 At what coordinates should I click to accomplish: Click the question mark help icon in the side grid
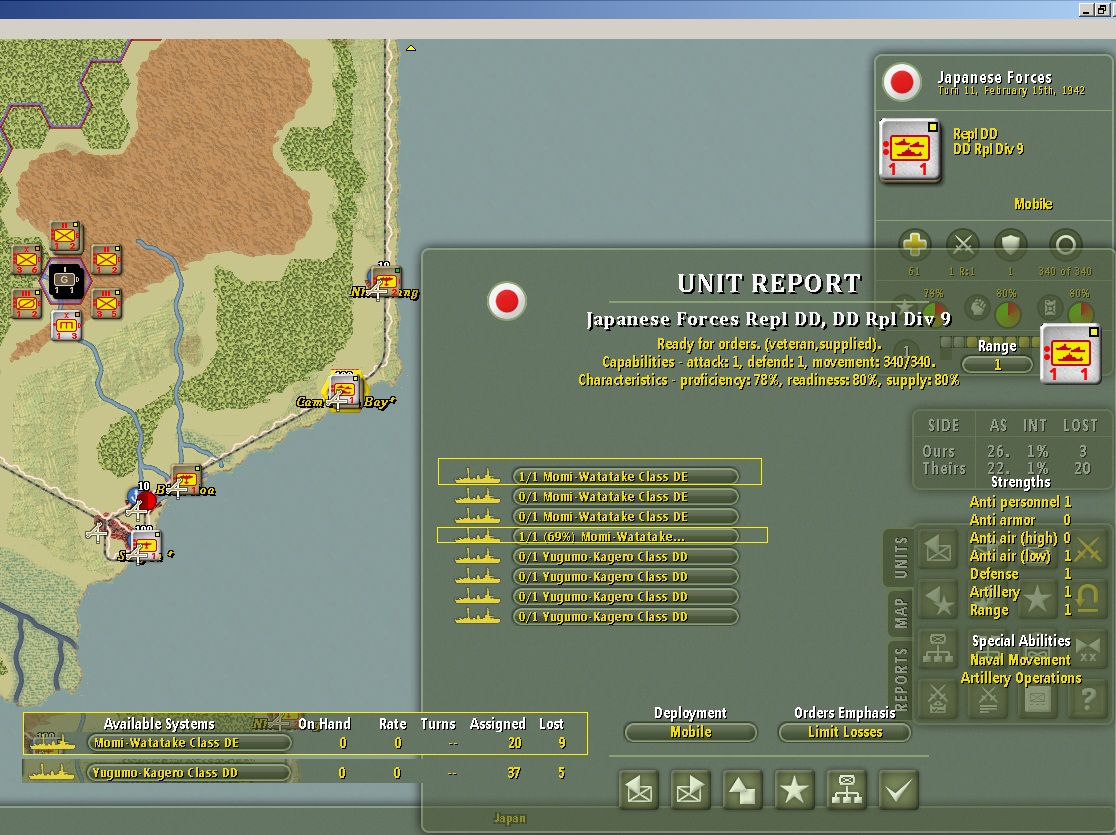pyautogui.click(x=1088, y=700)
